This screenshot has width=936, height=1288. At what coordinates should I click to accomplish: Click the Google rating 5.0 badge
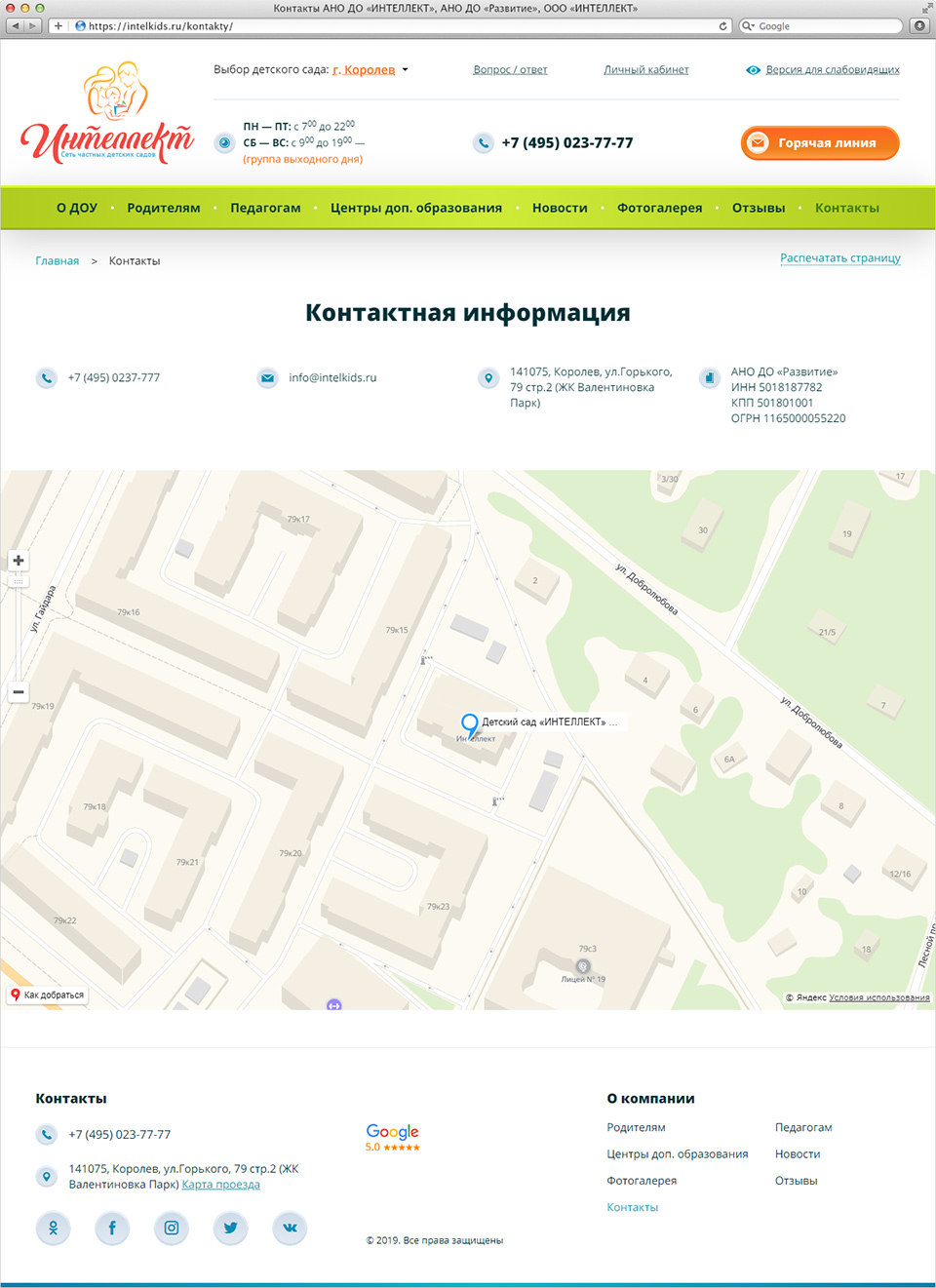click(393, 1137)
